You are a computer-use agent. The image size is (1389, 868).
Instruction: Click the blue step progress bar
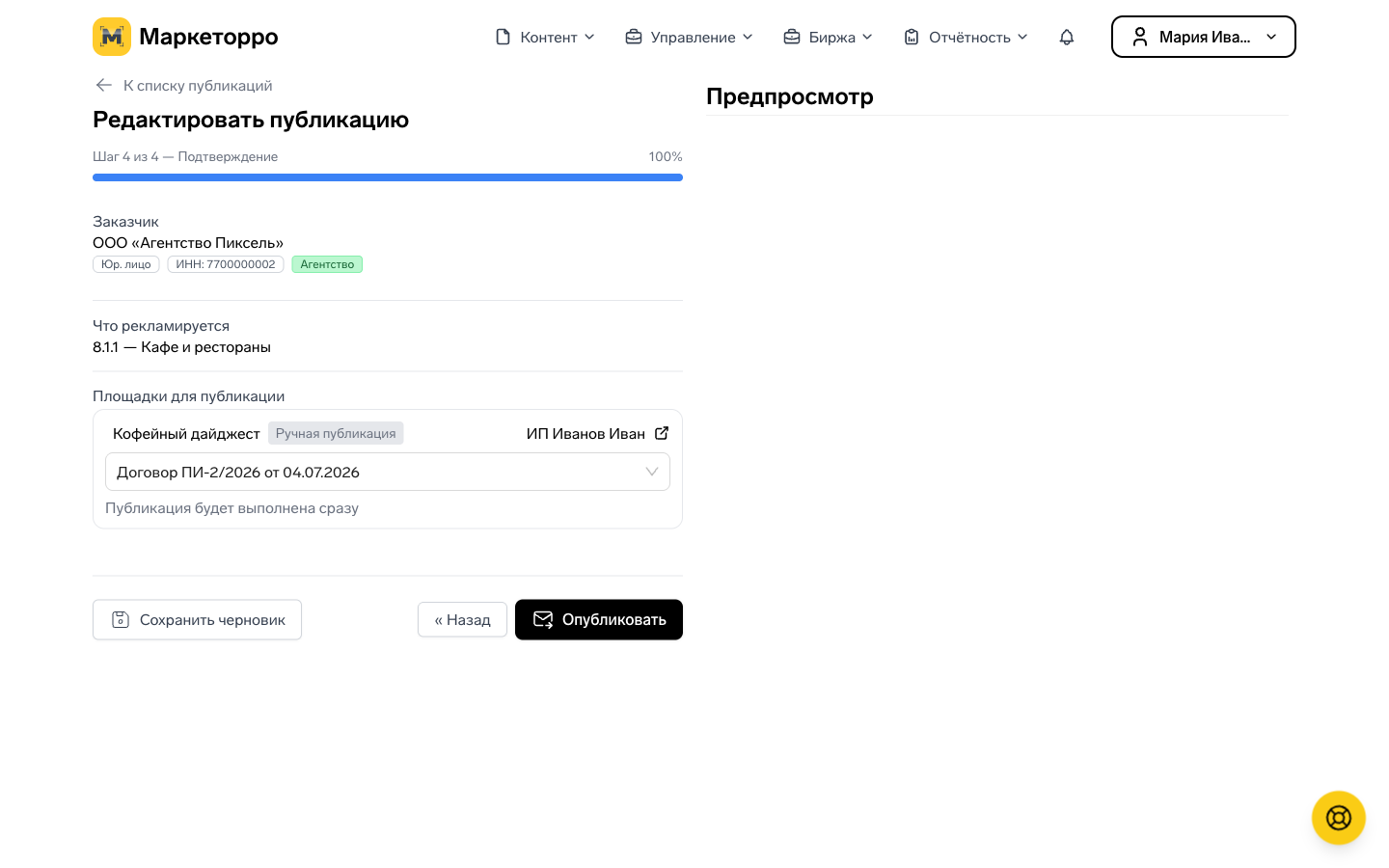[388, 177]
